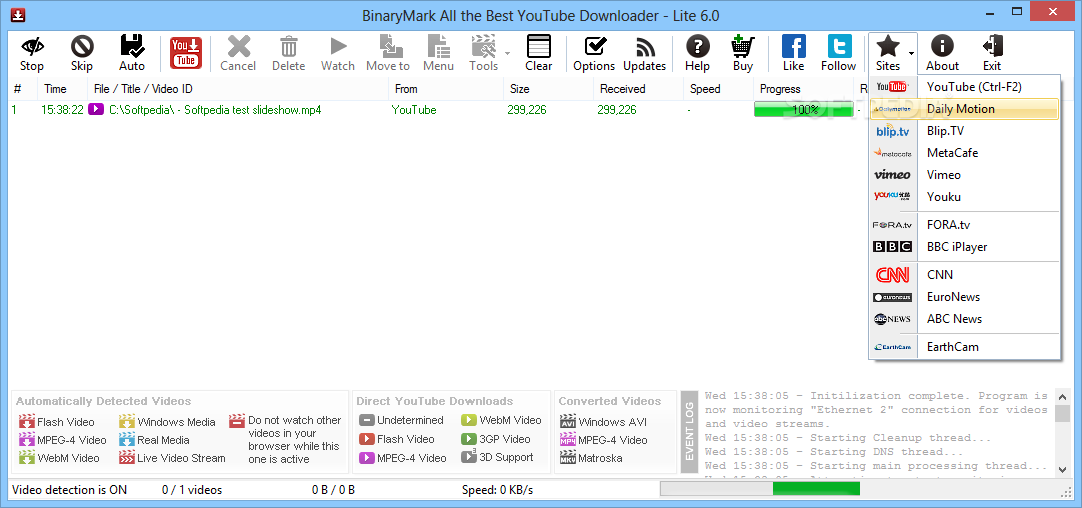Viewport: 1082px width, 508px height.
Task: Open BBC iPlayer from Sites menu
Action: coord(964,246)
